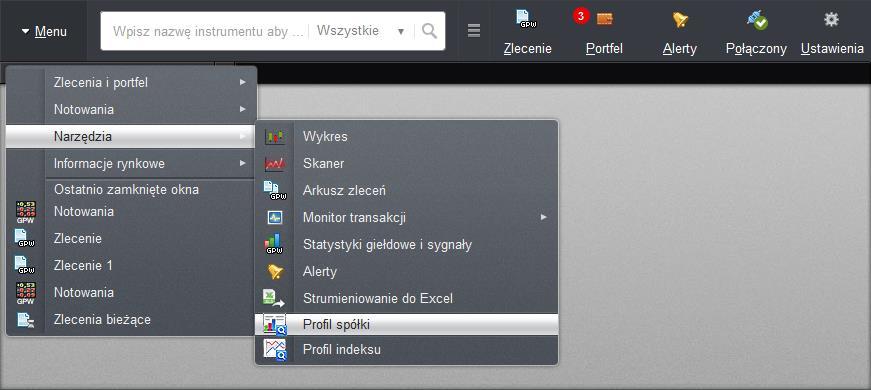Open the Wszystkie filter dropdown
The width and height of the screenshot is (871, 390).
pos(361,31)
